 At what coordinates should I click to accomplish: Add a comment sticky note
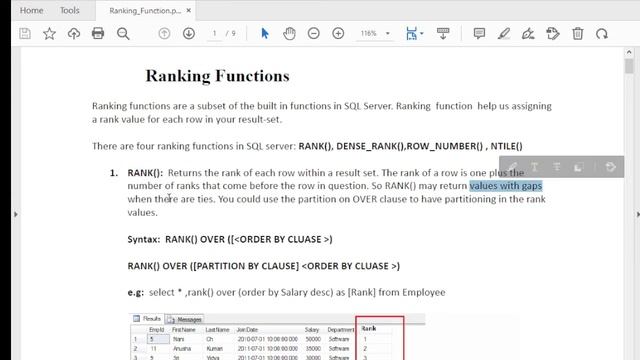[479, 33]
